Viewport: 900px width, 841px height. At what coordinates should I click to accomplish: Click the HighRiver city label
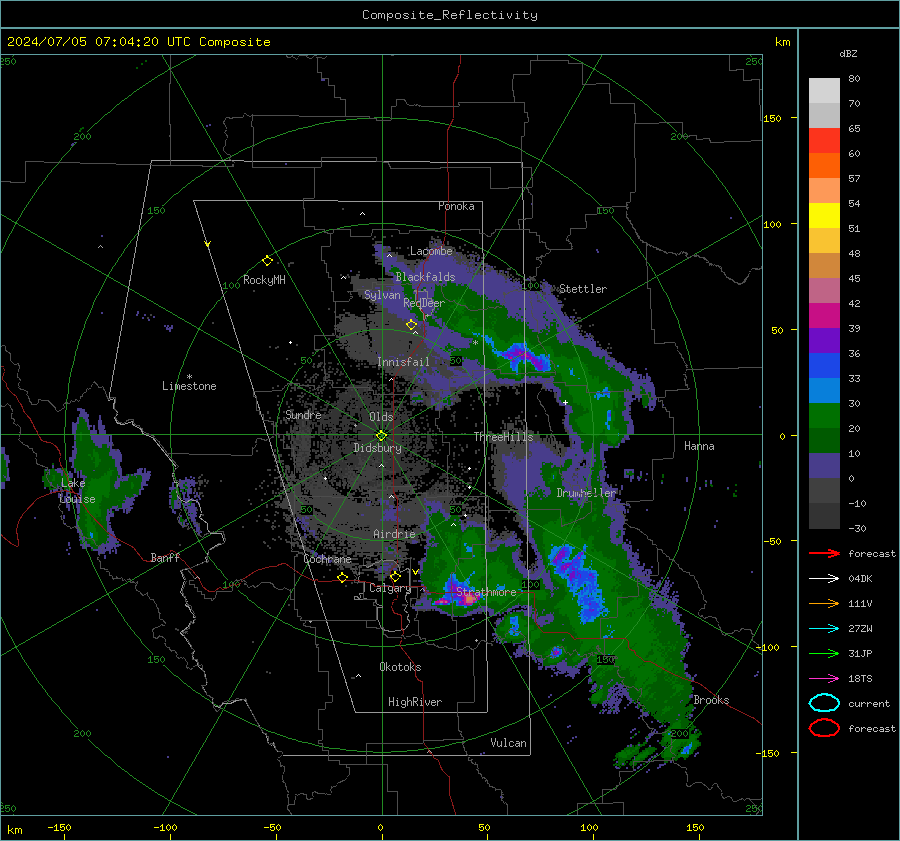(415, 702)
